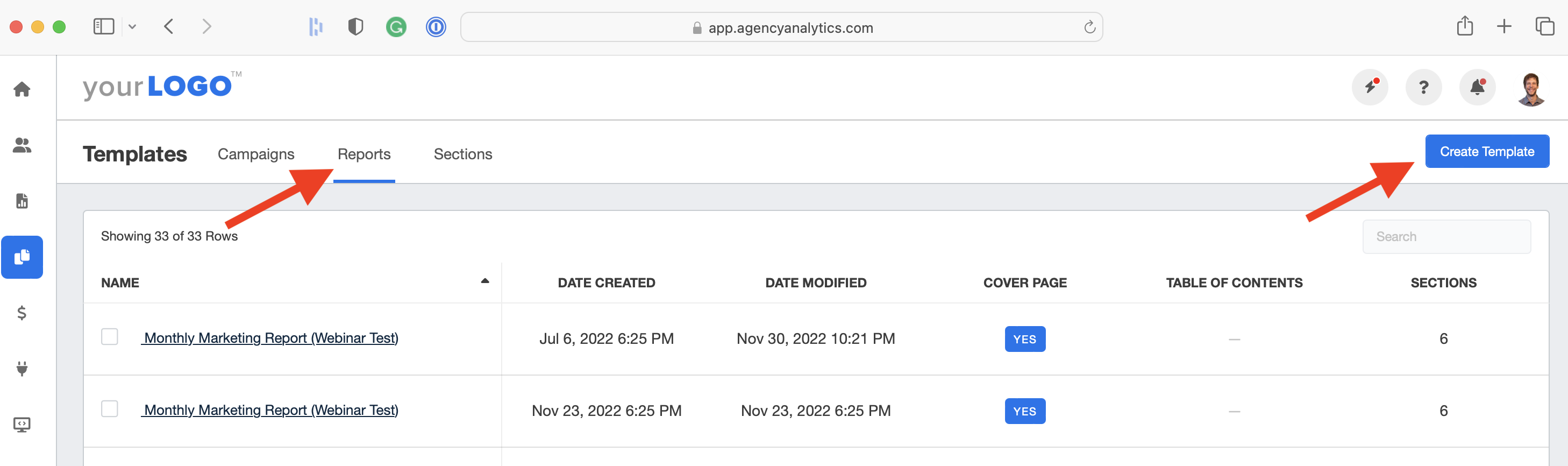Open the first Monthly Marketing Report link
The image size is (1568, 466).
[x=271, y=338]
